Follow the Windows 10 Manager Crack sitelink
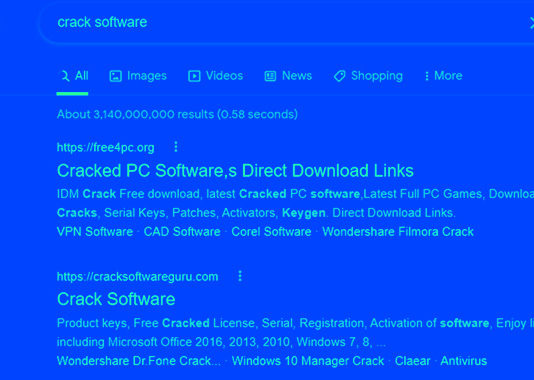 [x=308, y=361]
